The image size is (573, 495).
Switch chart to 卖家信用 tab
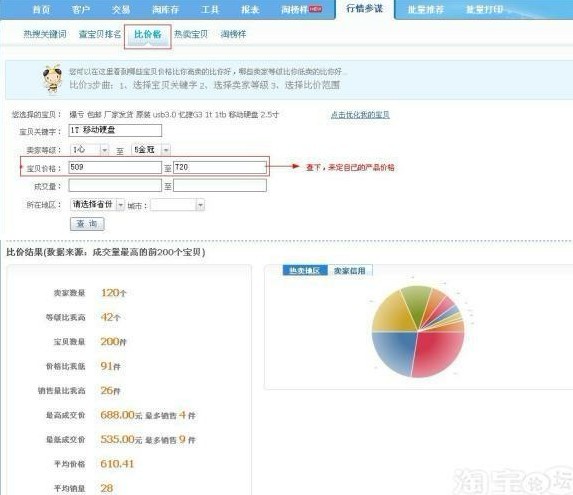click(x=350, y=270)
